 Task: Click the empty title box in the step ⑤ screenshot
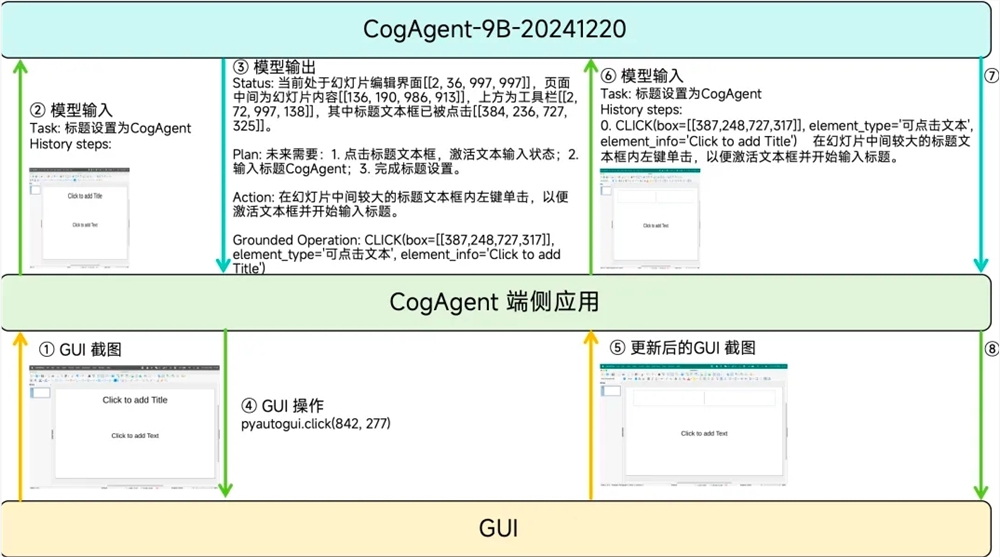704,398
